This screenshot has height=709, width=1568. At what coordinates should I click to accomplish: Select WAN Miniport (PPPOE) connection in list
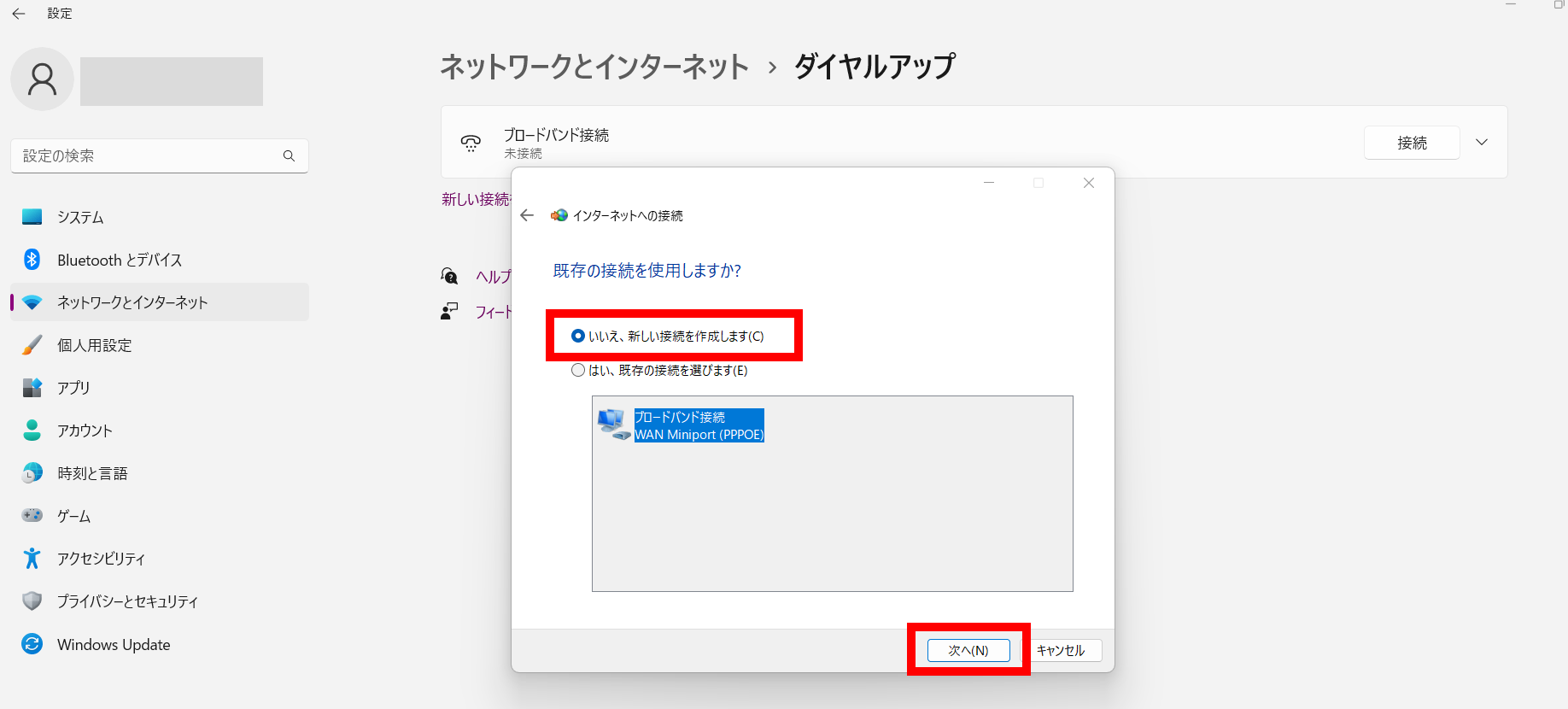coord(698,425)
